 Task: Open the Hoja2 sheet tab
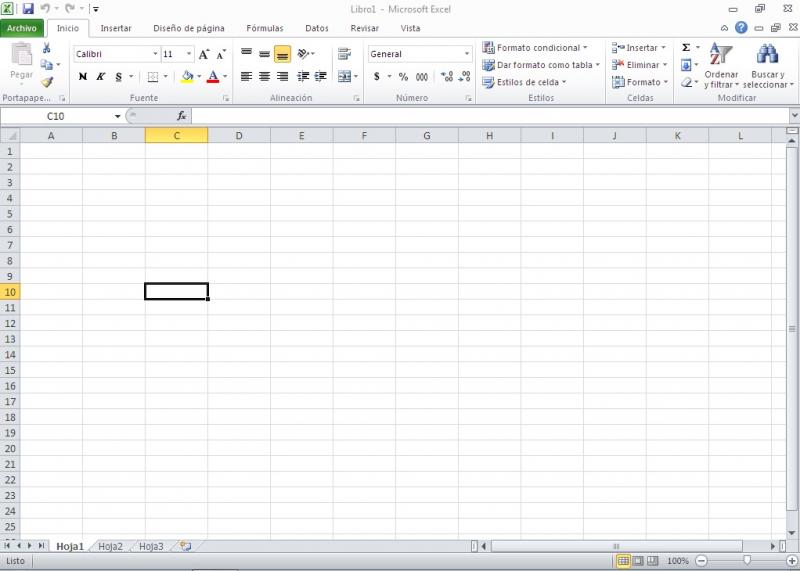tap(110, 546)
